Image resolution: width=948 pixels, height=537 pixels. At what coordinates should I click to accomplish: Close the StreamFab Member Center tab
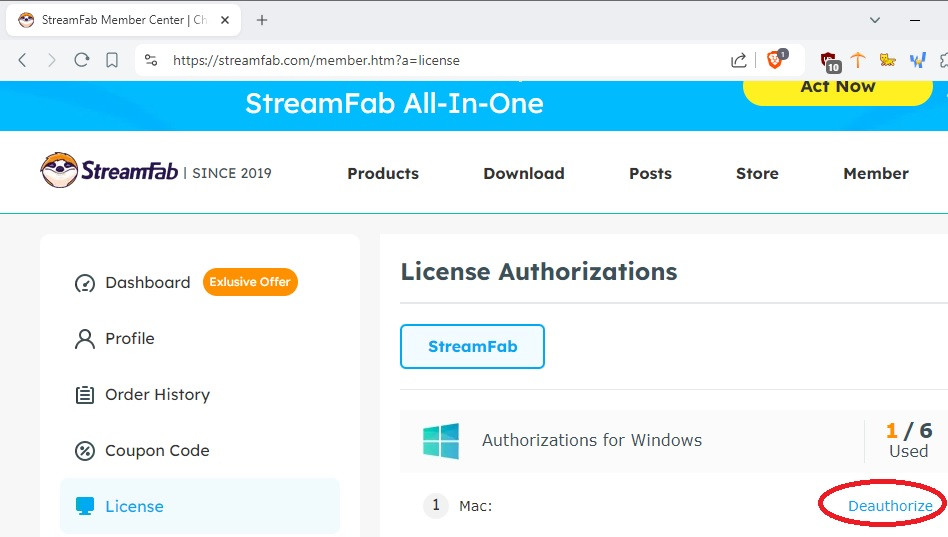(225, 20)
